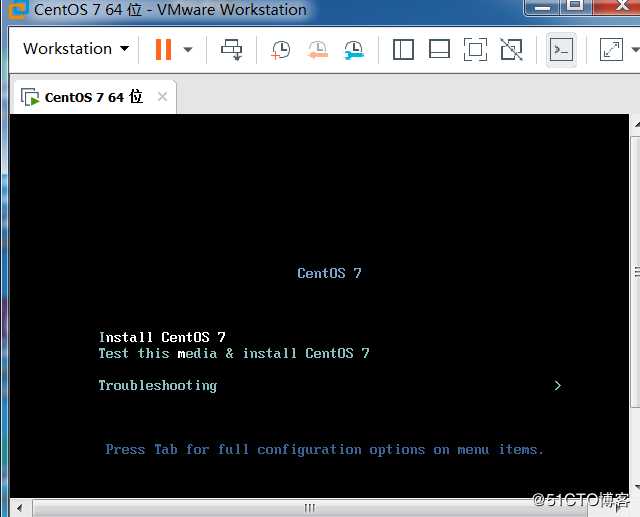Click the VMware Workstation title bar icon
Screen dimensions: 640x517
click(18, 9)
